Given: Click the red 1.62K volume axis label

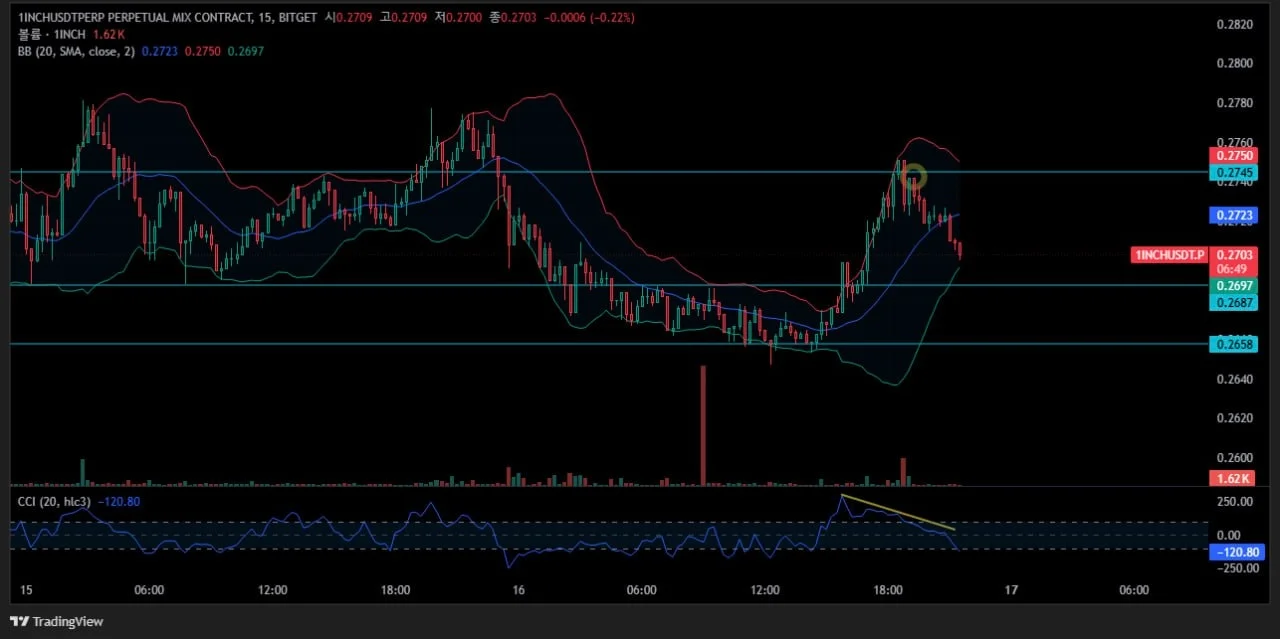Looking at the screenshot, I should pos(1230,478).
